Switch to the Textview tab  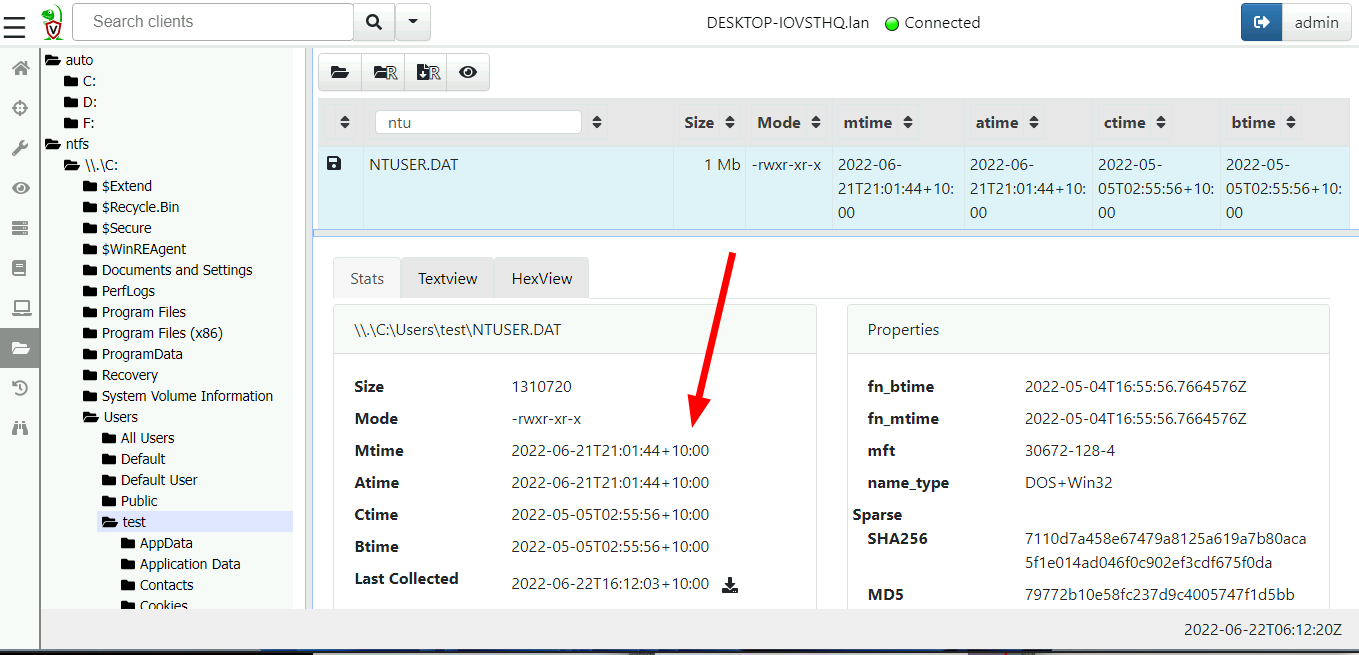(447, 279)
